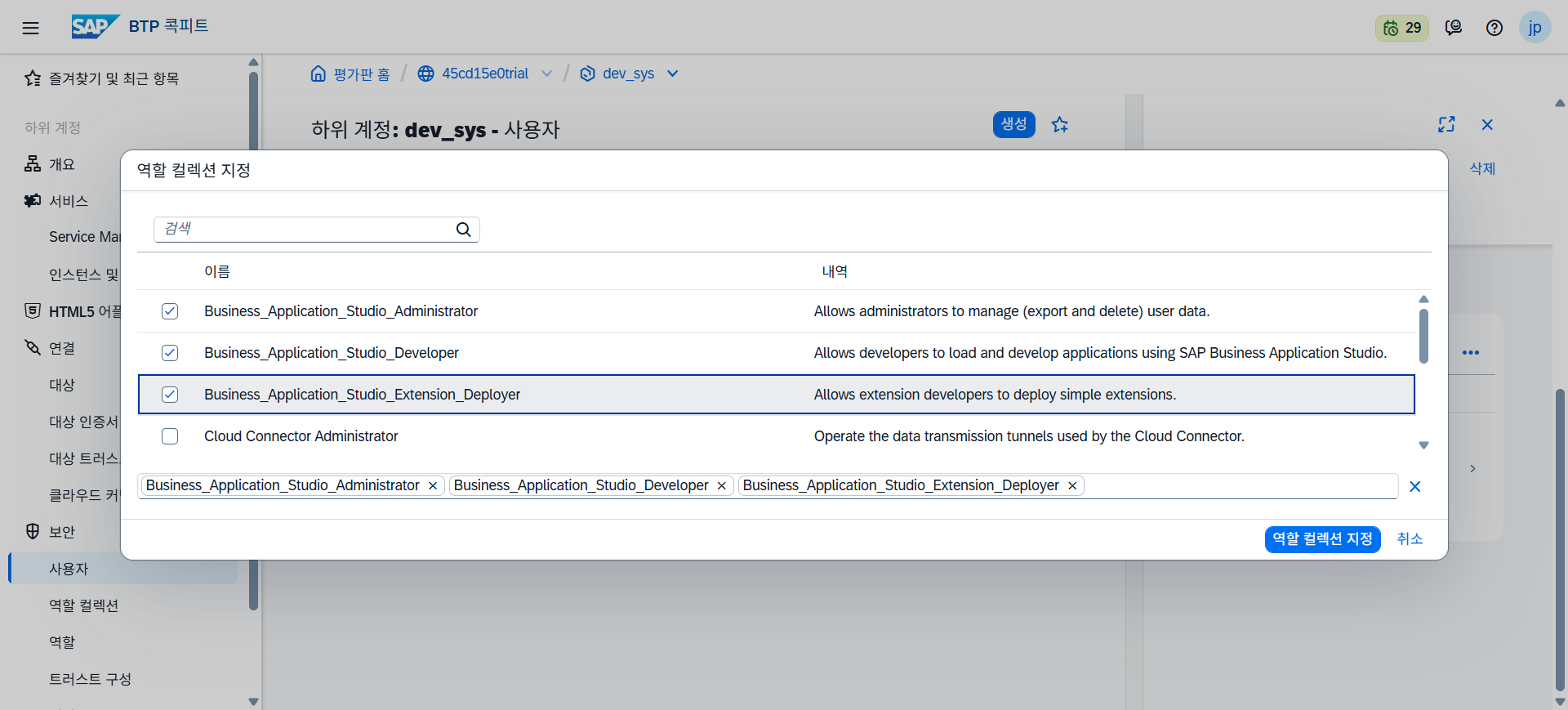Click the globe icon beside 45cd15e0trial
Image resolution: width=1568 pixels, height=710 pixels.
tap(425, 74)
